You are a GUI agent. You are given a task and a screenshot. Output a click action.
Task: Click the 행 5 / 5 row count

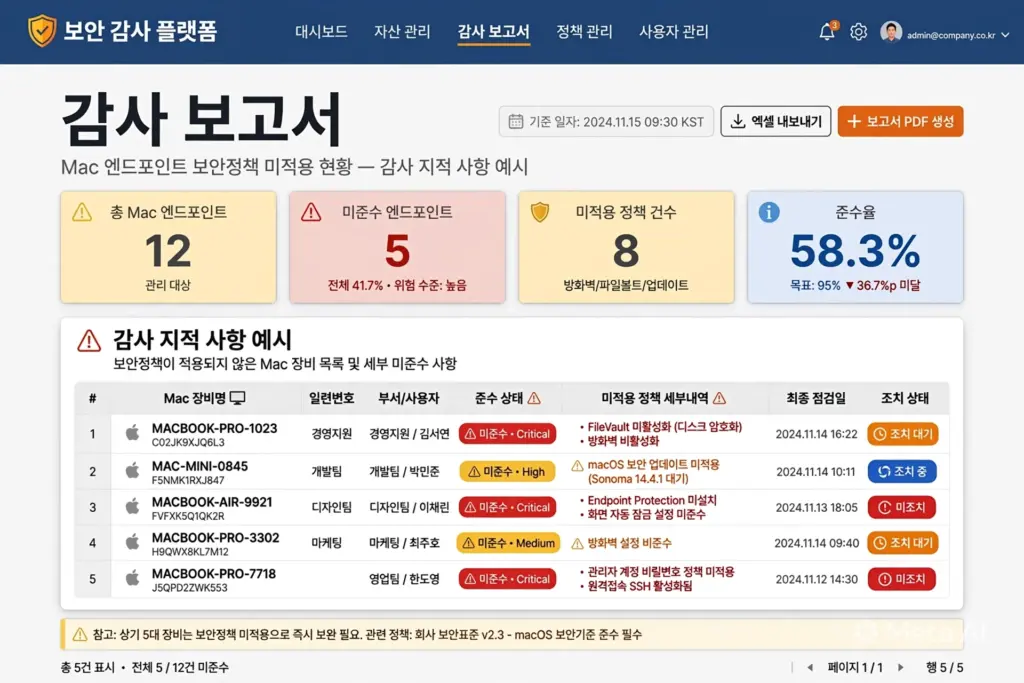(x=944, y=667)
